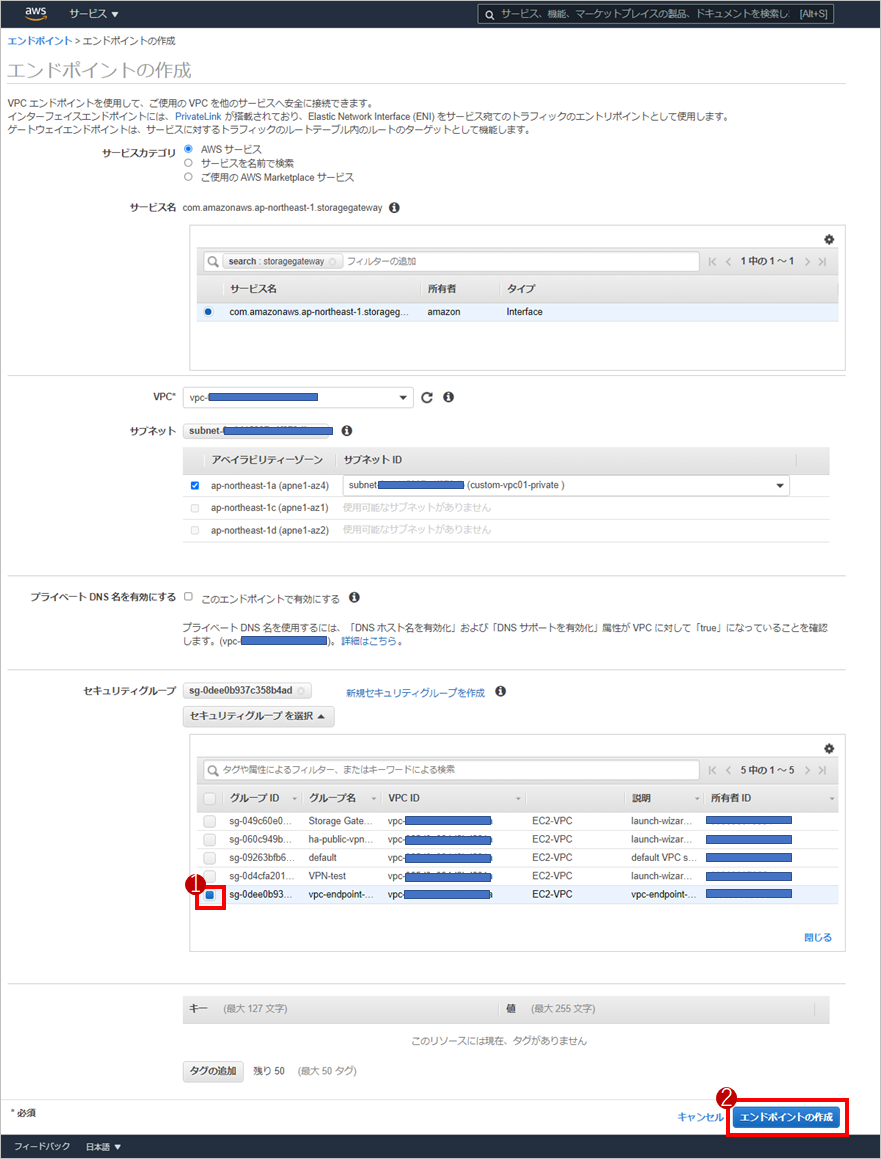Viewport: 881px width, 1159px height.
Task: Remove the storagegateway search filter chip
Action: click(333, 262)
